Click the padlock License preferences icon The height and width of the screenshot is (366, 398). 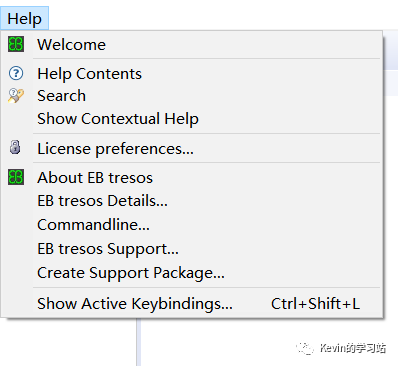point(15,147)
